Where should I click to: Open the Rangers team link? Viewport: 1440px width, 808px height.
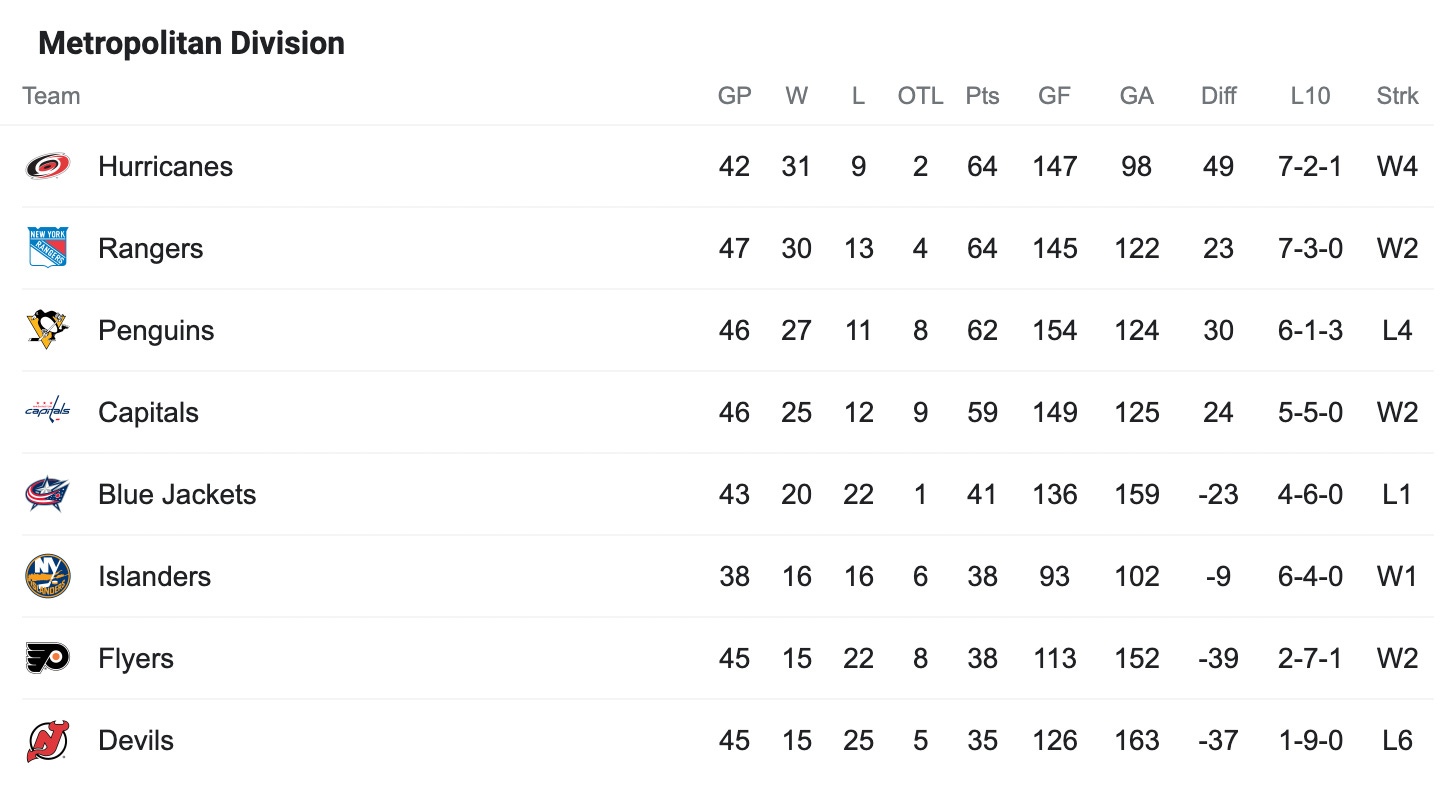tap(150, 249)
